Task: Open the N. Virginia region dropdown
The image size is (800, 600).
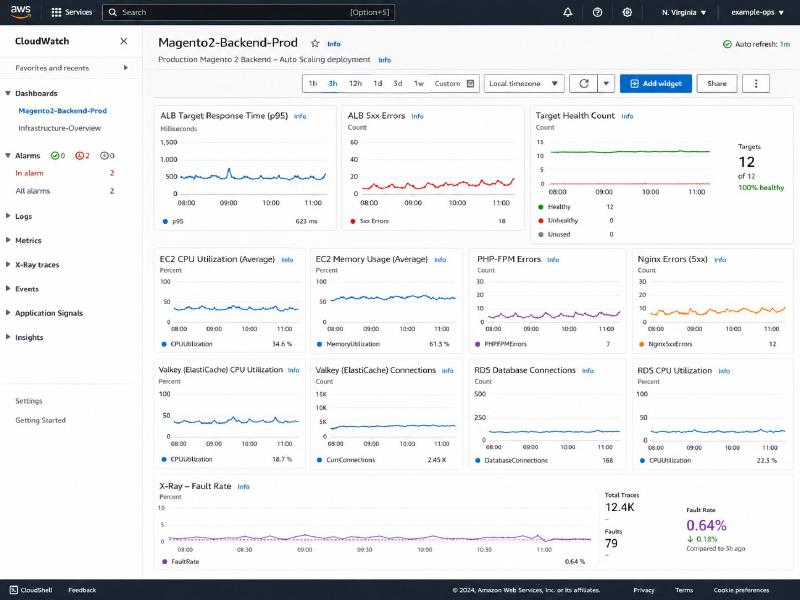Action: click(x=684, y=12)
